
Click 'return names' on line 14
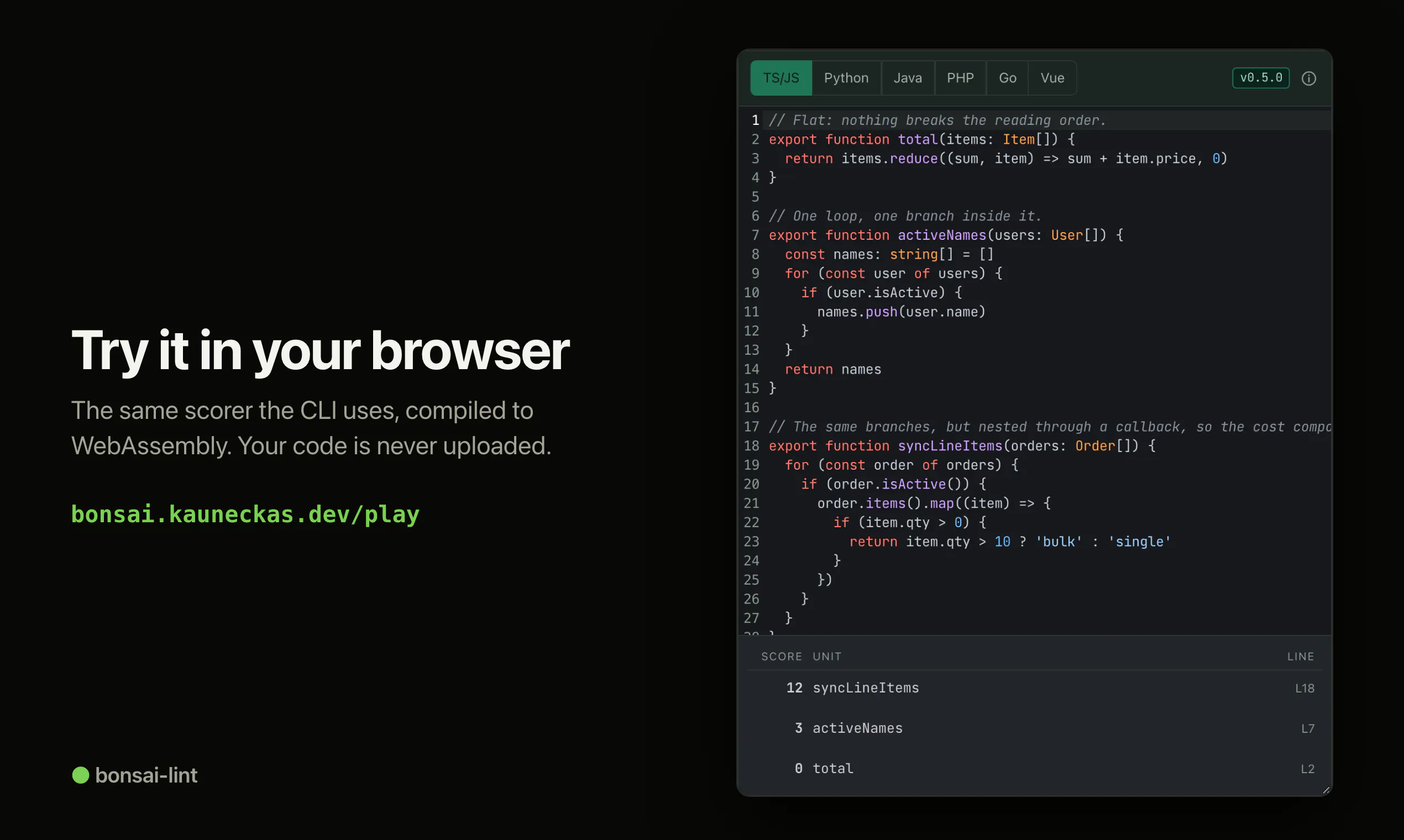(833, 369)
